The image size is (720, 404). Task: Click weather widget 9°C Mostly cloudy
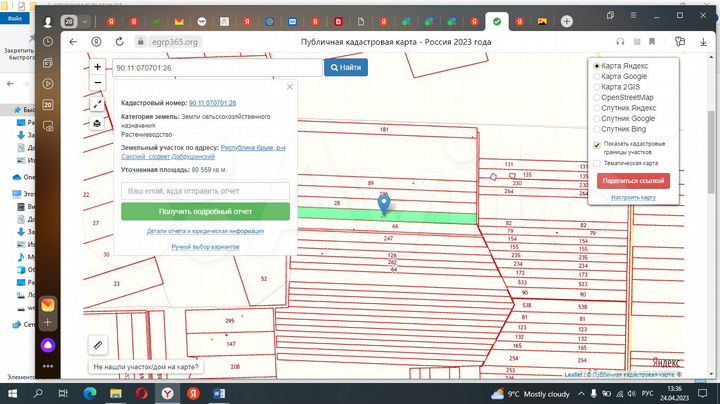[x=530, y=394]
